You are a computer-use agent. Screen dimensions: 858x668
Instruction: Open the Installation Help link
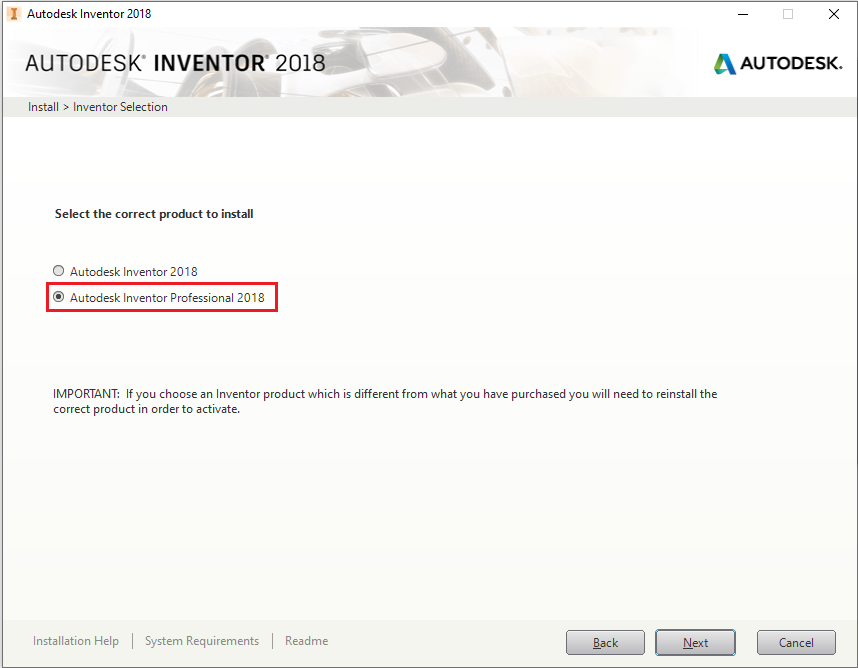pyautogui.click(x=75, y=641)
